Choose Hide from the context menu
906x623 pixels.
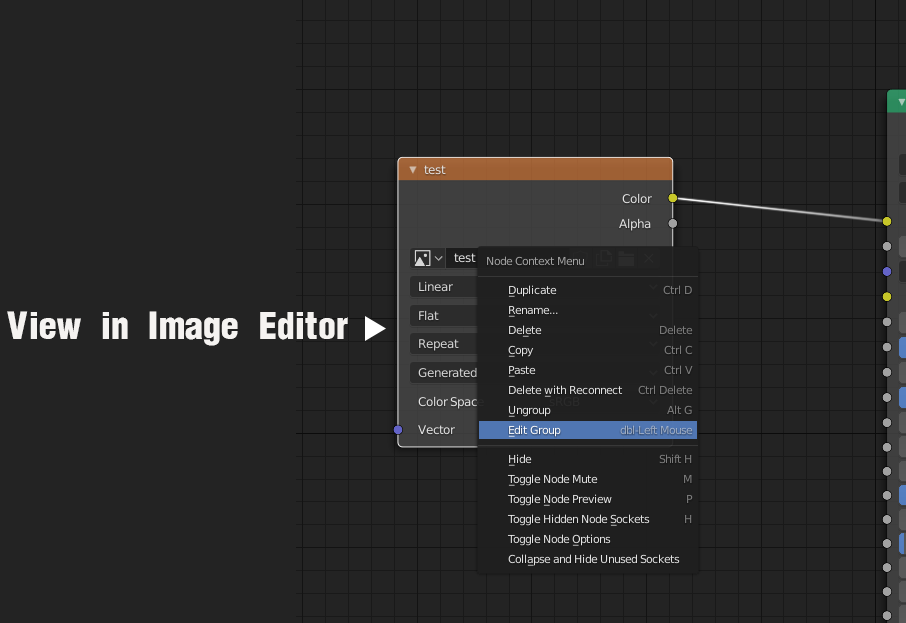pos(588,459)
